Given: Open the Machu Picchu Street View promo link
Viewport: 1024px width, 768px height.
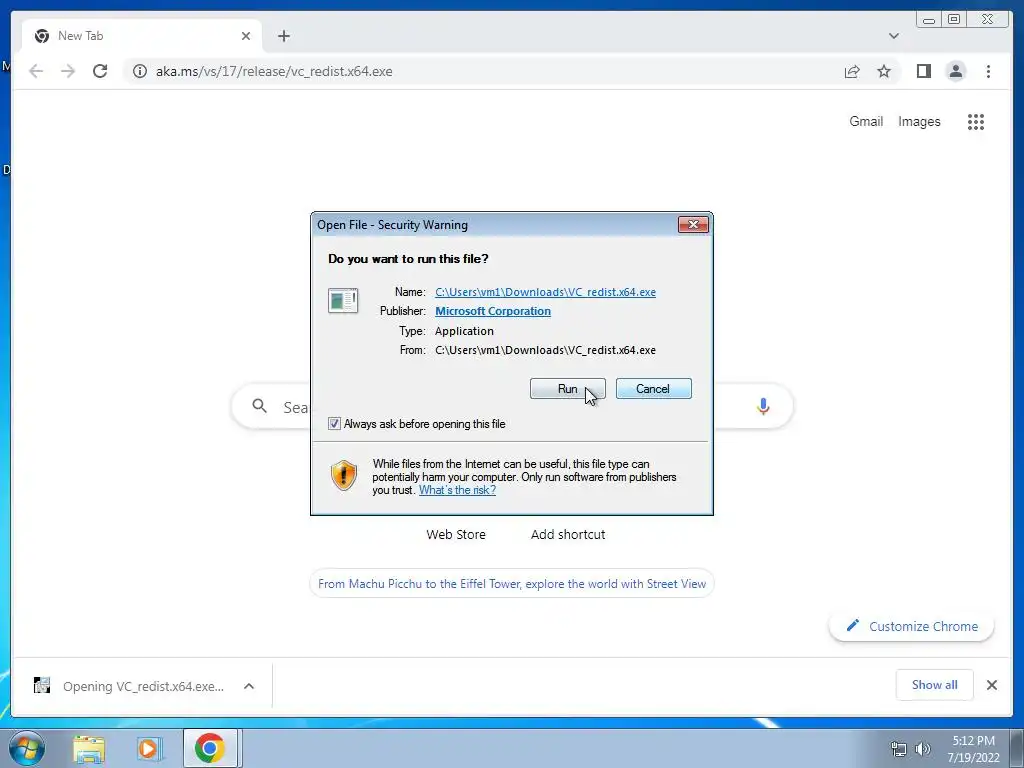Looking at the screenshot, I should point(512,584).
